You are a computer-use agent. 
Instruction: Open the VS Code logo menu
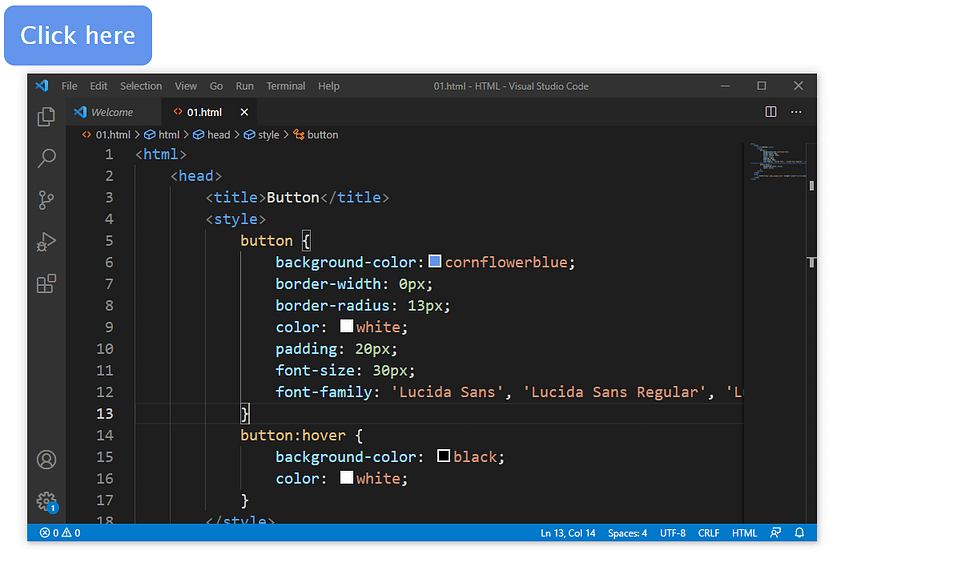tap(42, 86)
